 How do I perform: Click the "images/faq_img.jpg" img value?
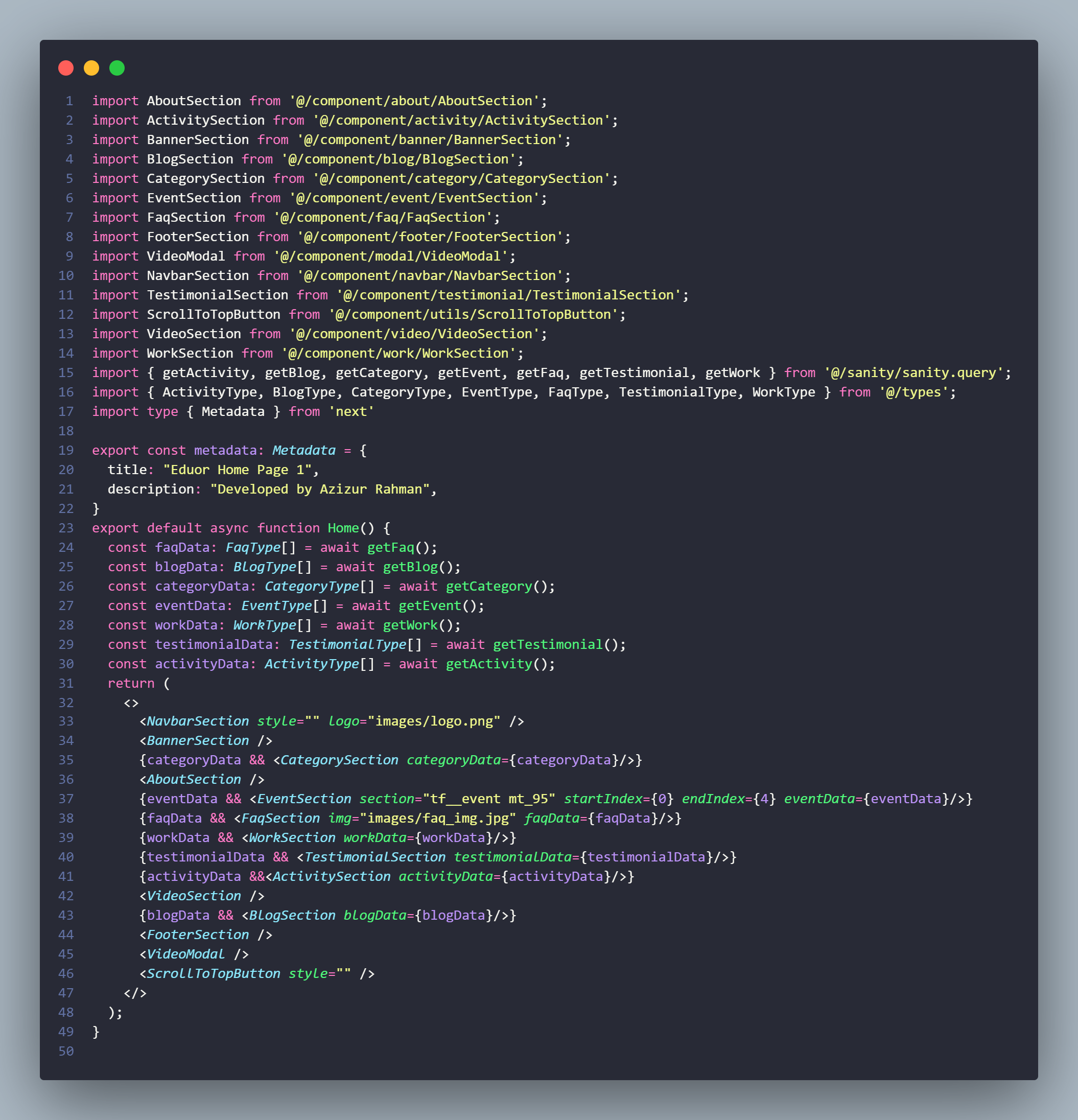point(438,819)
